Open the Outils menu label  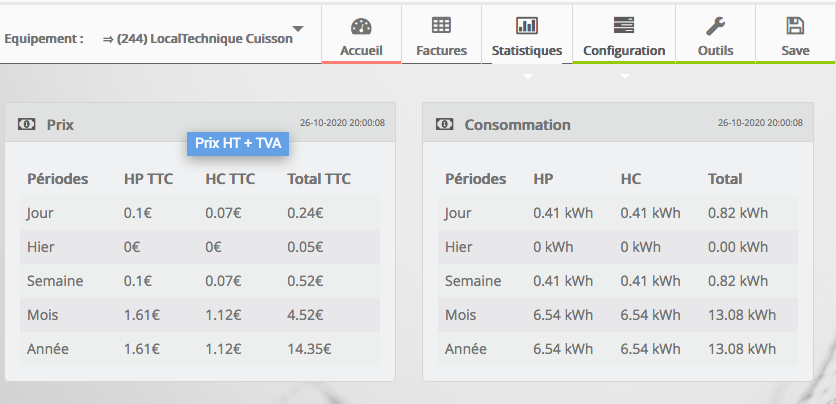pyautogui.click(x=715, y=50)
